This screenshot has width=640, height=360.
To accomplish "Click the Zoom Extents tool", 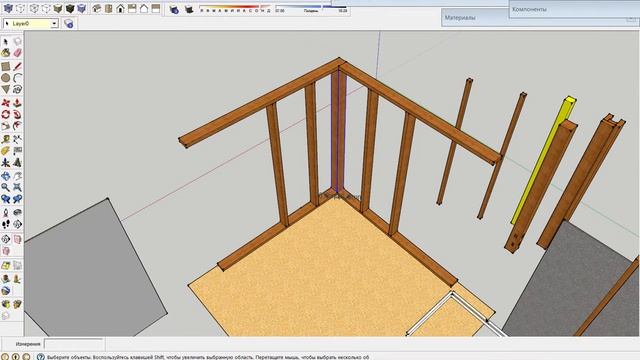I will (x=17, y=188).
